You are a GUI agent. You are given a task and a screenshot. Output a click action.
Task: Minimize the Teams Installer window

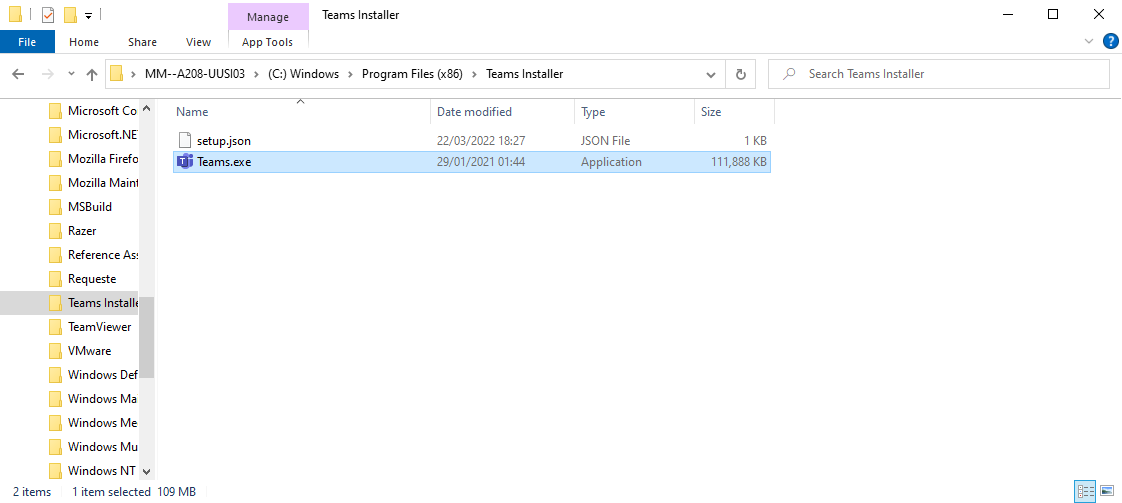(x=1007, y=14)
